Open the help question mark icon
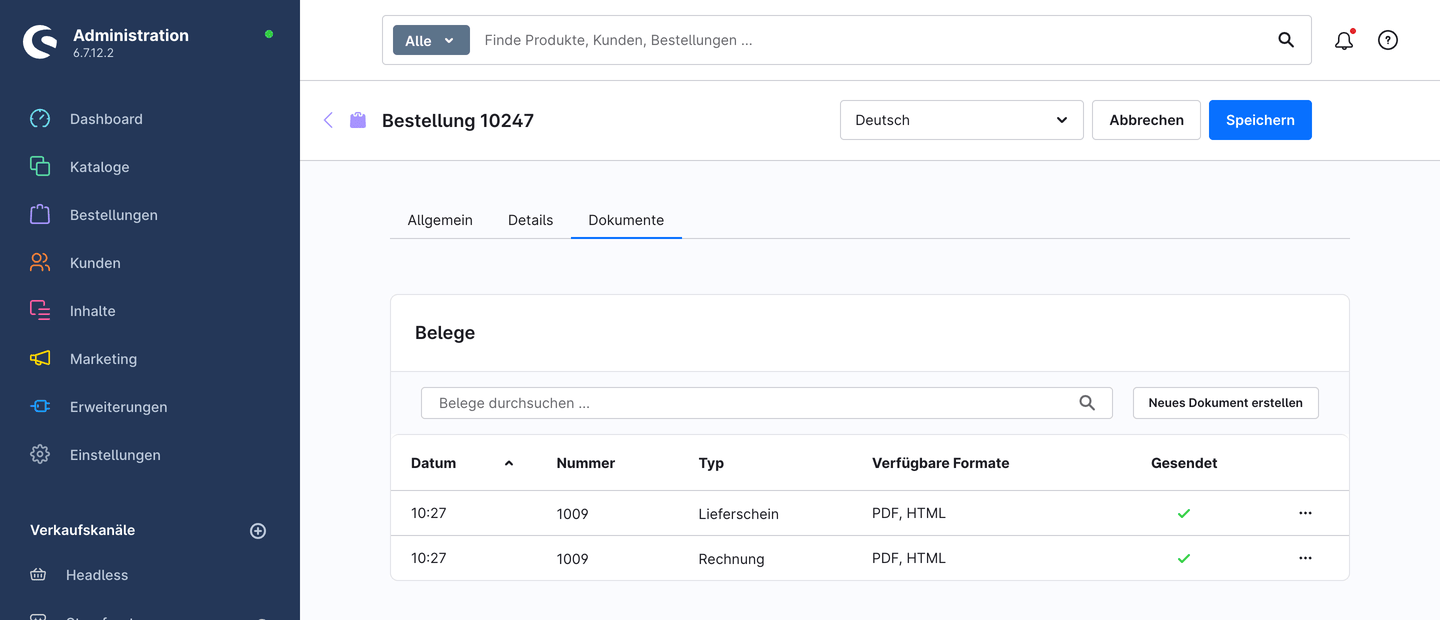The height and width of the screenshot is (620, 1440). pos(1388,40)
